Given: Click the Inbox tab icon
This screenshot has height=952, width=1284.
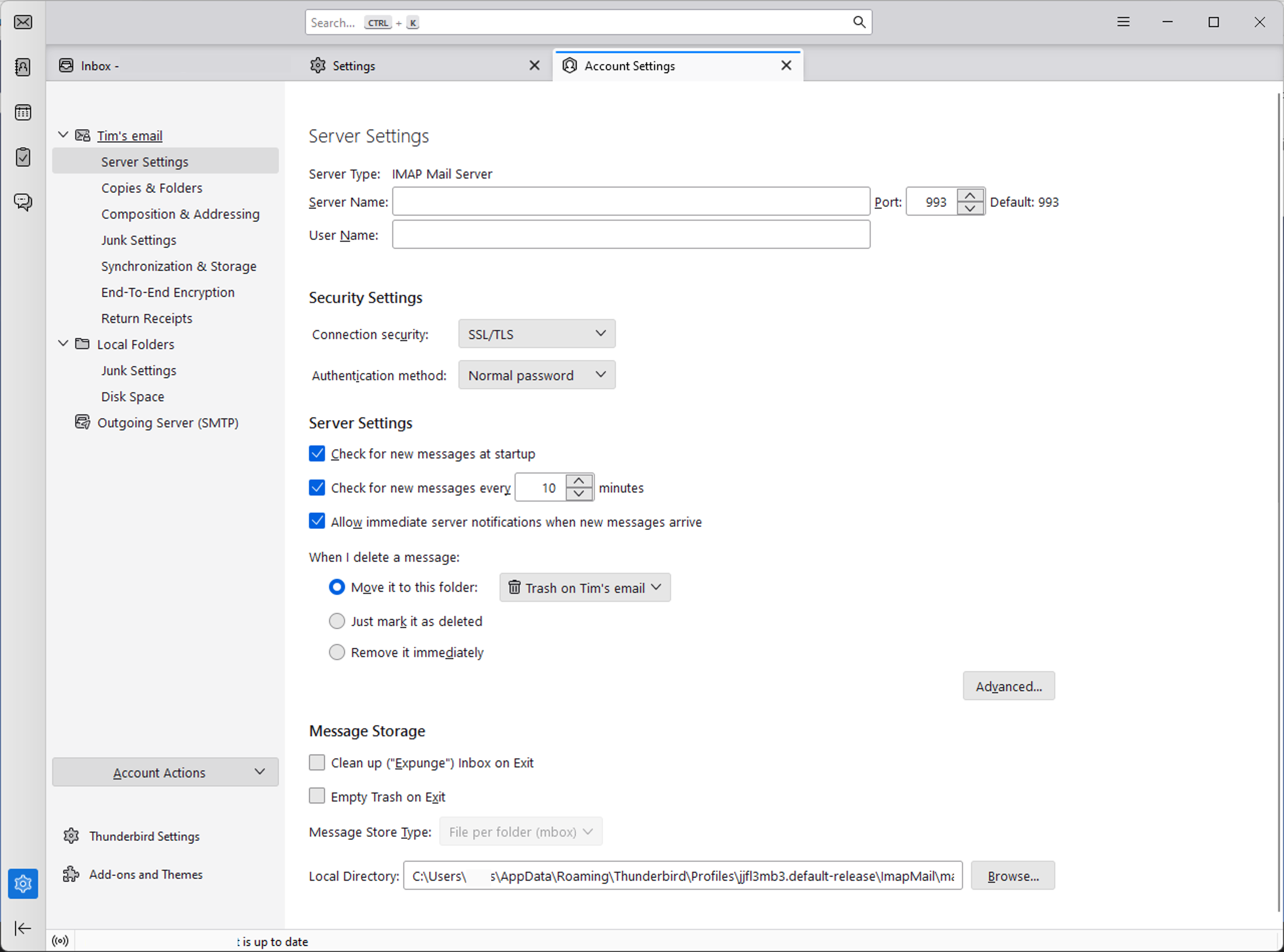Looking at the screenshot, I should click(66, 66).
